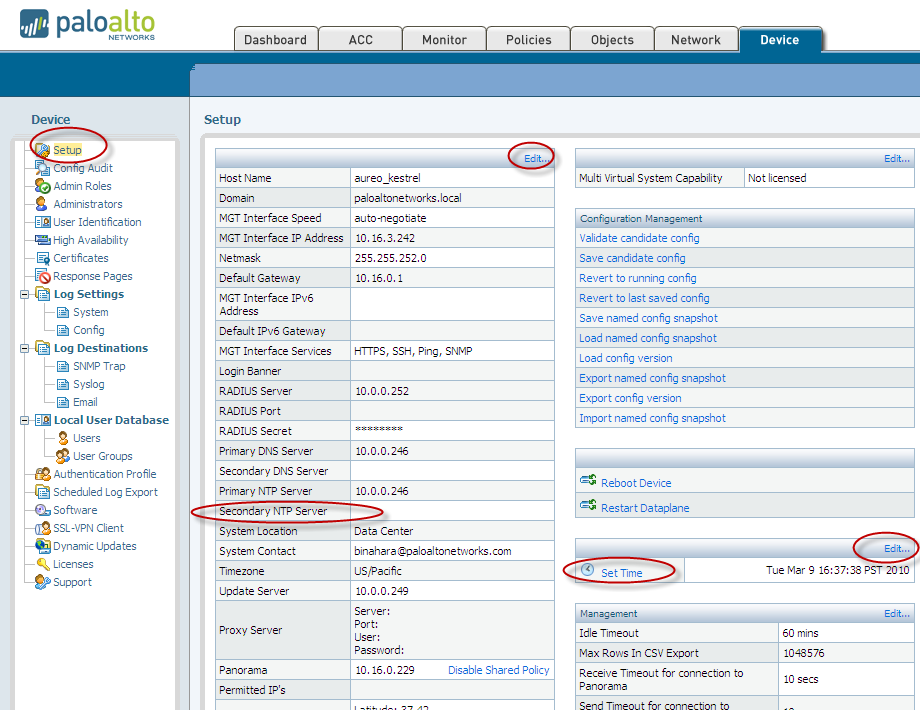The height and width of the screenshot is (710, 920).
Task: Click the Restart Dataplane arrow icon
Action: [588, 505]
